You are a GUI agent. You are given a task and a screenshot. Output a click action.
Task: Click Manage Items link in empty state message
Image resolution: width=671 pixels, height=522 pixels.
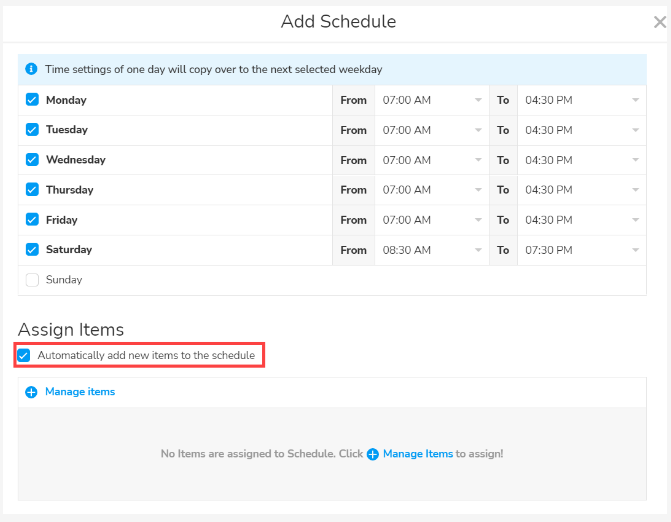point(418,454)
